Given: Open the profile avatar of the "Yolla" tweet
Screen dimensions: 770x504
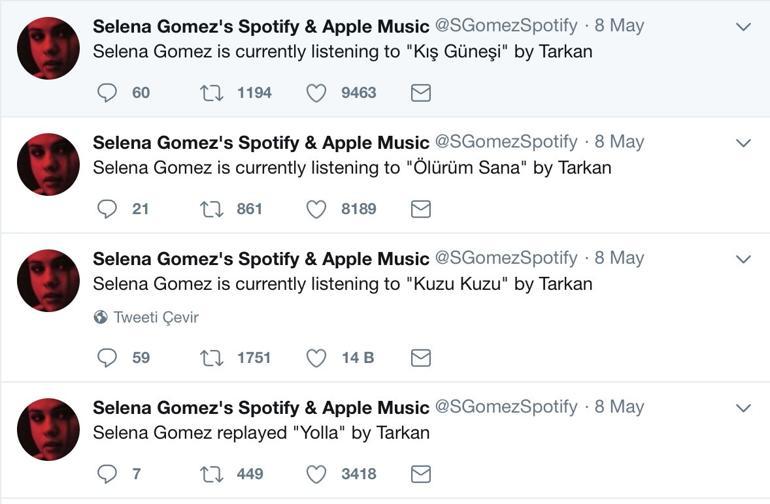Looking at the screenshot, I should [x=48, y=429].
